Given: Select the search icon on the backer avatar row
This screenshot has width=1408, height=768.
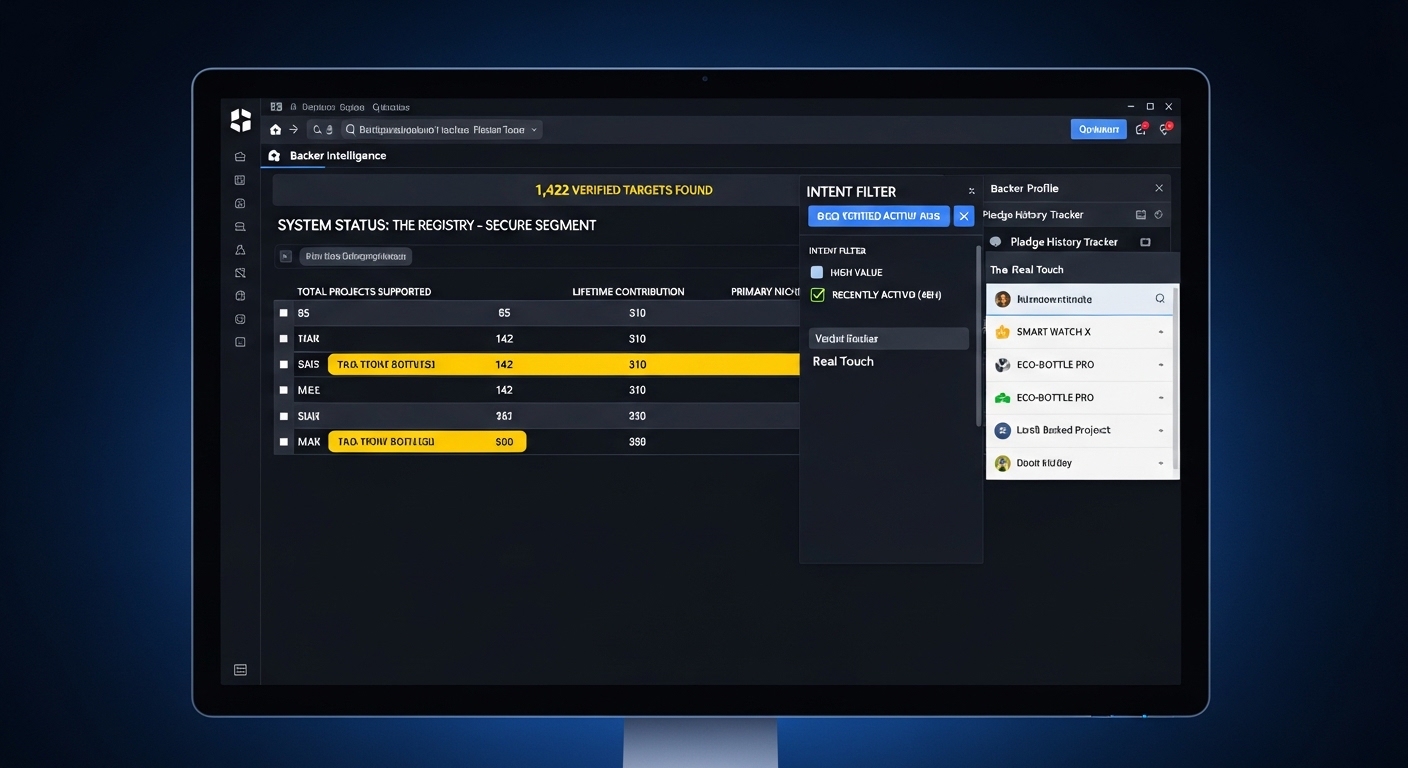Looking at the screenshot, I should click(1159, 298).
